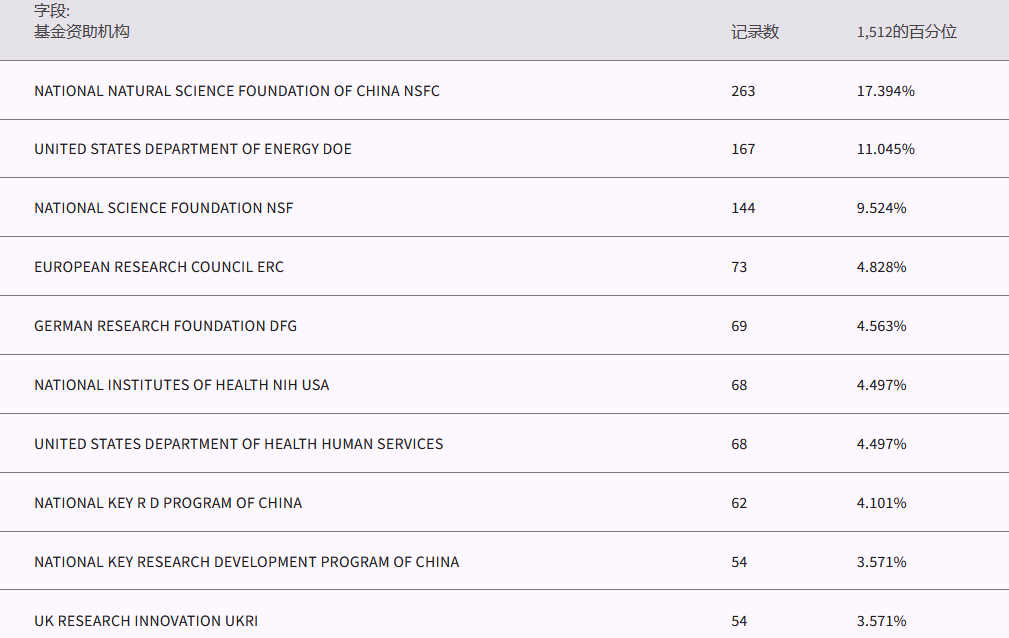Open National Institutes of Health NIH USA
The height and width of the screenshot is (638, 1009).
tap(181, 385)
